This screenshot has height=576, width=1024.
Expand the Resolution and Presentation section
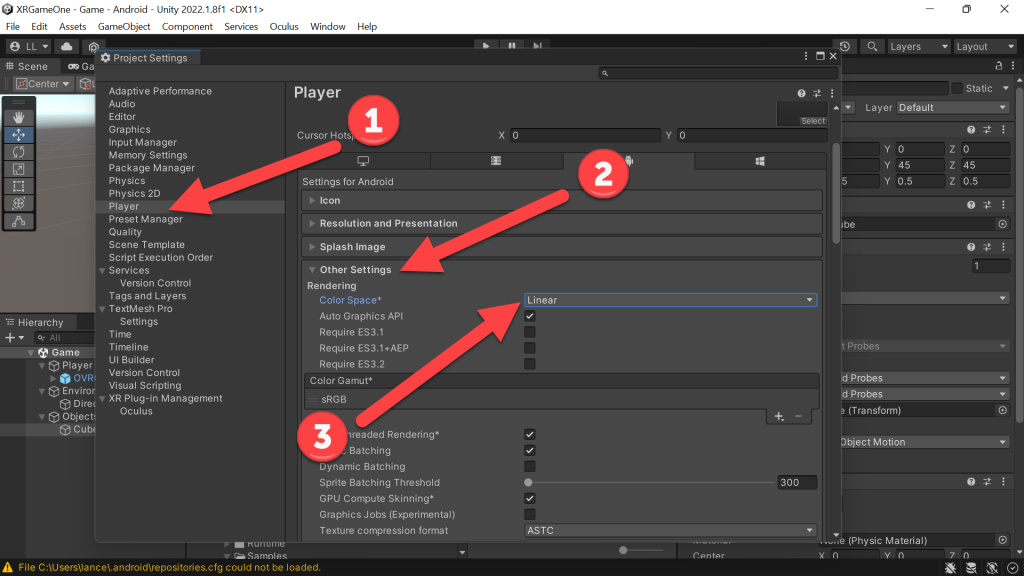tap(562, 223)
